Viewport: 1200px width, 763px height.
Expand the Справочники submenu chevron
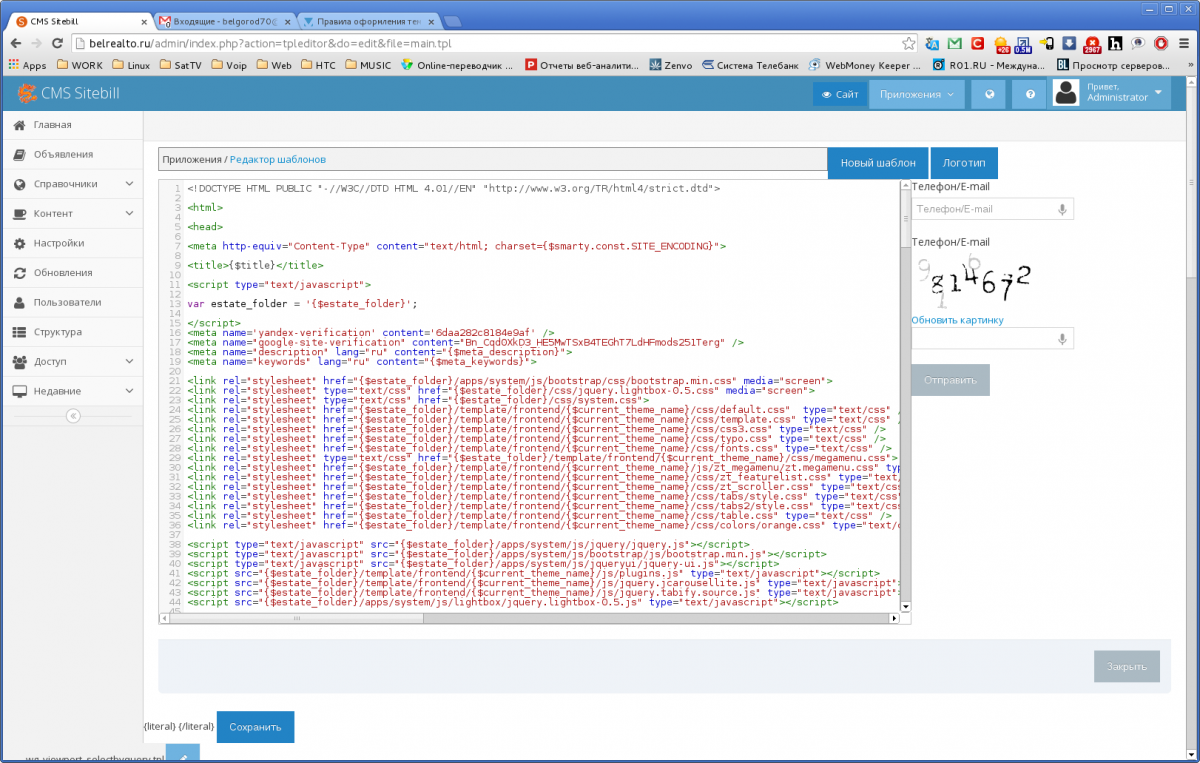point(130,184)
